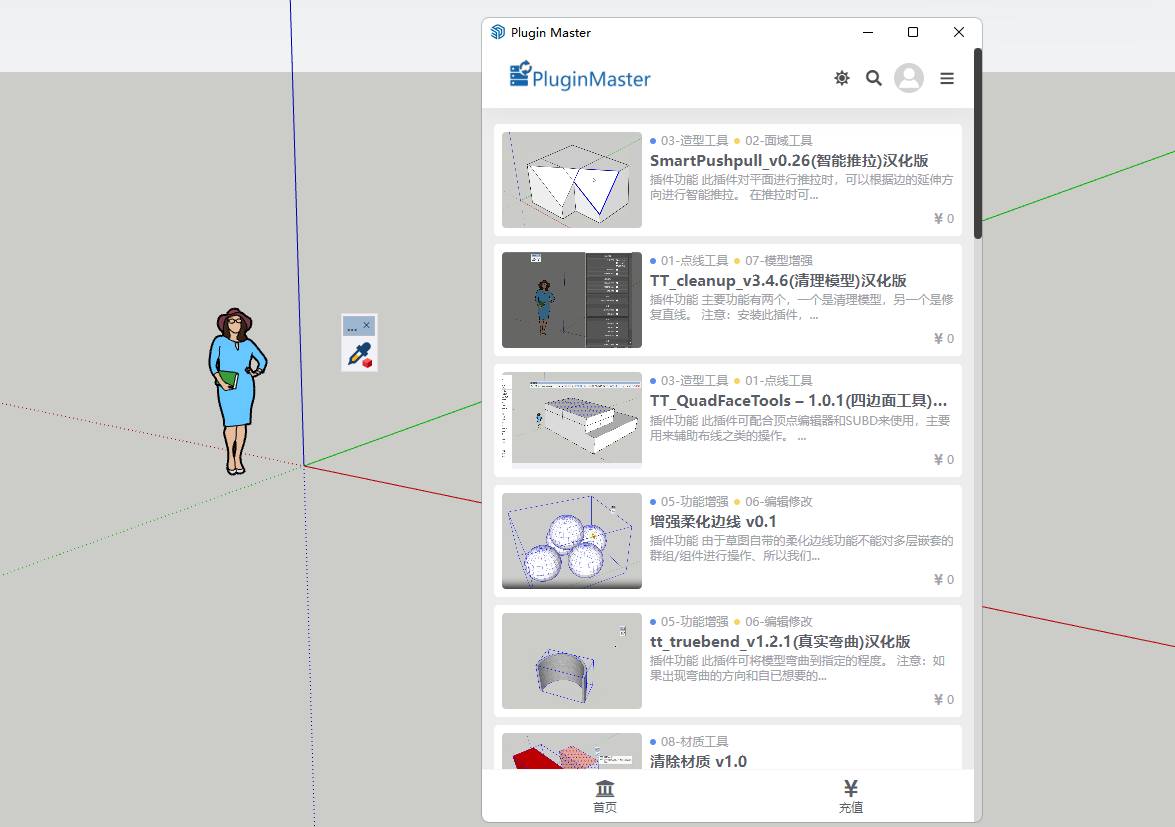Open the 充值 recharge tab
This screenshot has height=827, width=1175.
coord(851,797)
